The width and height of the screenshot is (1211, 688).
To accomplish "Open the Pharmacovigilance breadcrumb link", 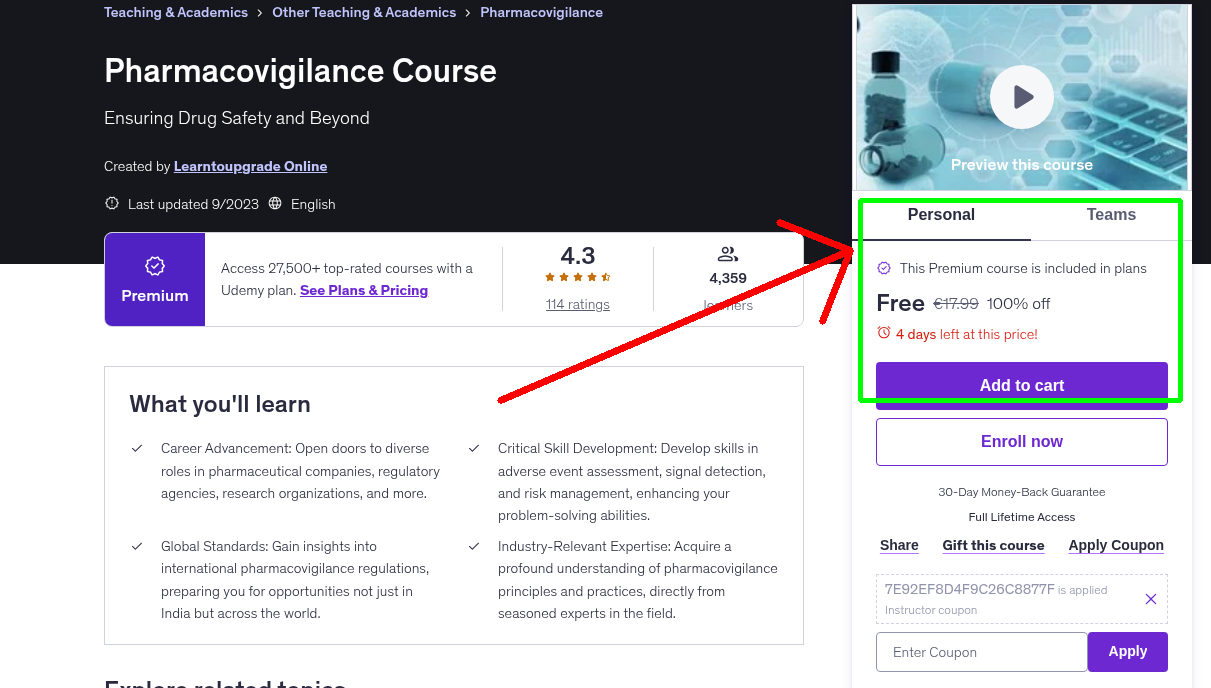I will 541,12.
